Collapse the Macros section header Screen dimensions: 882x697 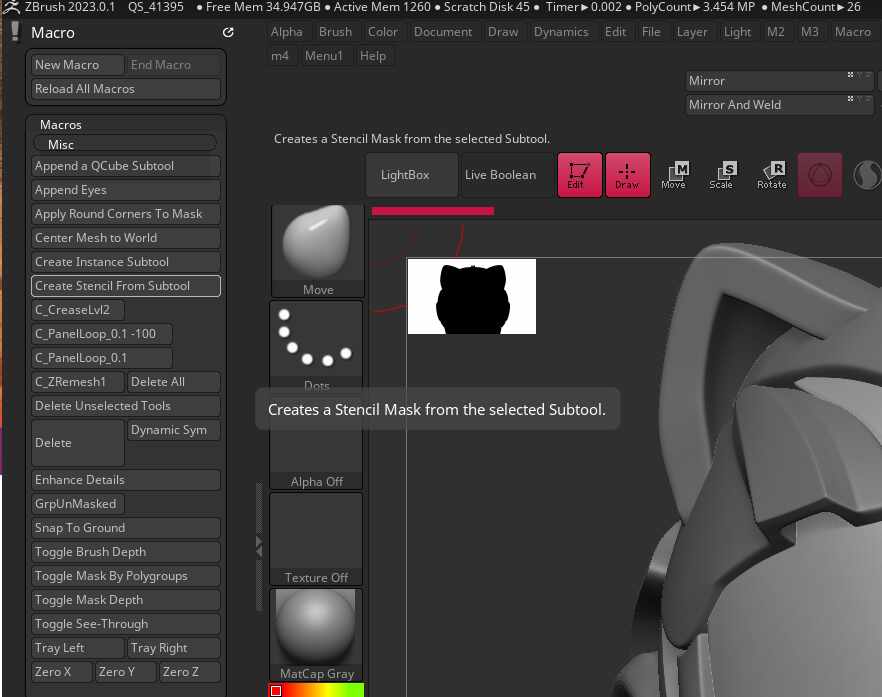(61, 125)
